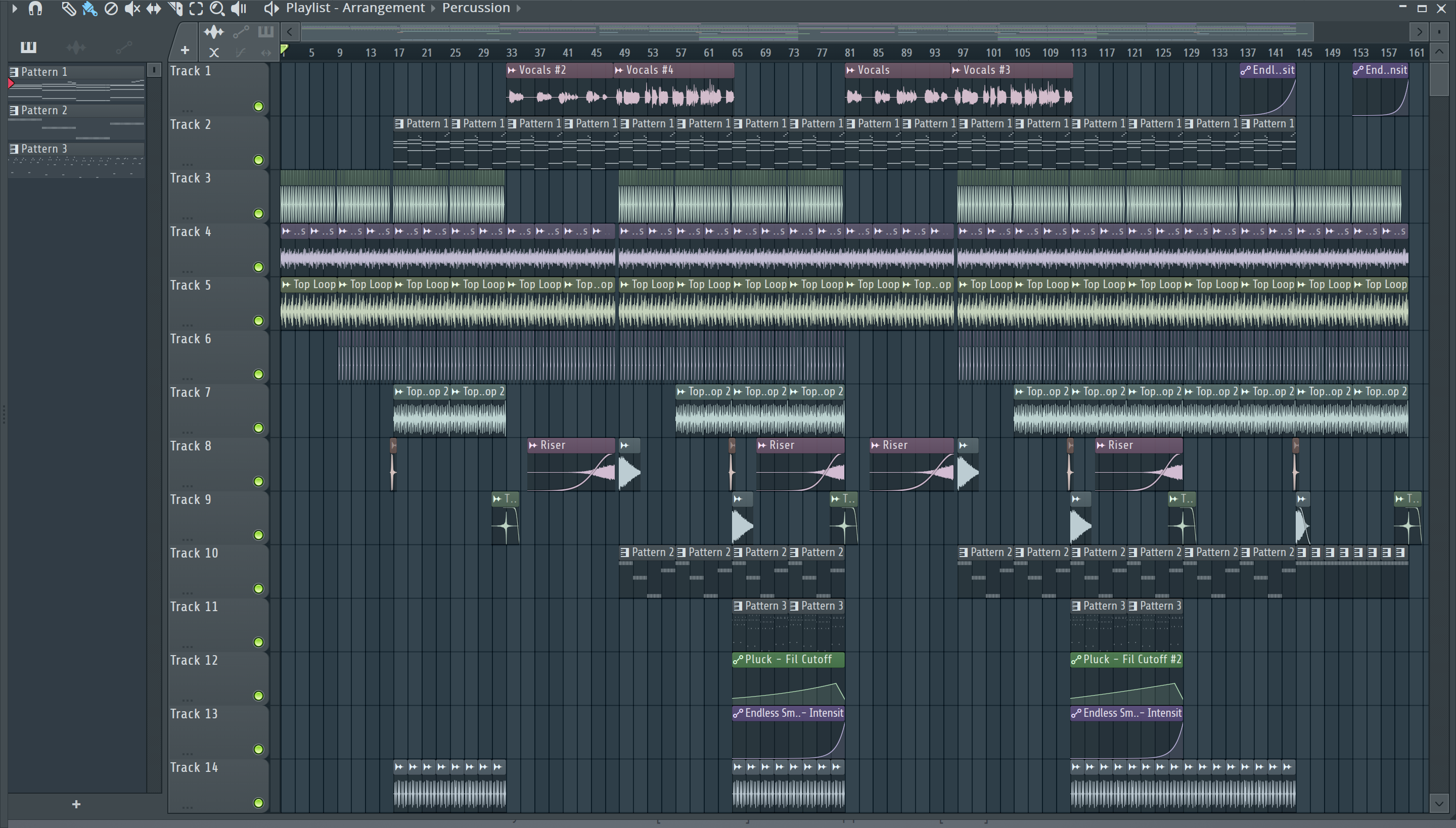Open Vocals #3 clip menu
This screenshot has width=1456, height=828.
pos(956,70)
